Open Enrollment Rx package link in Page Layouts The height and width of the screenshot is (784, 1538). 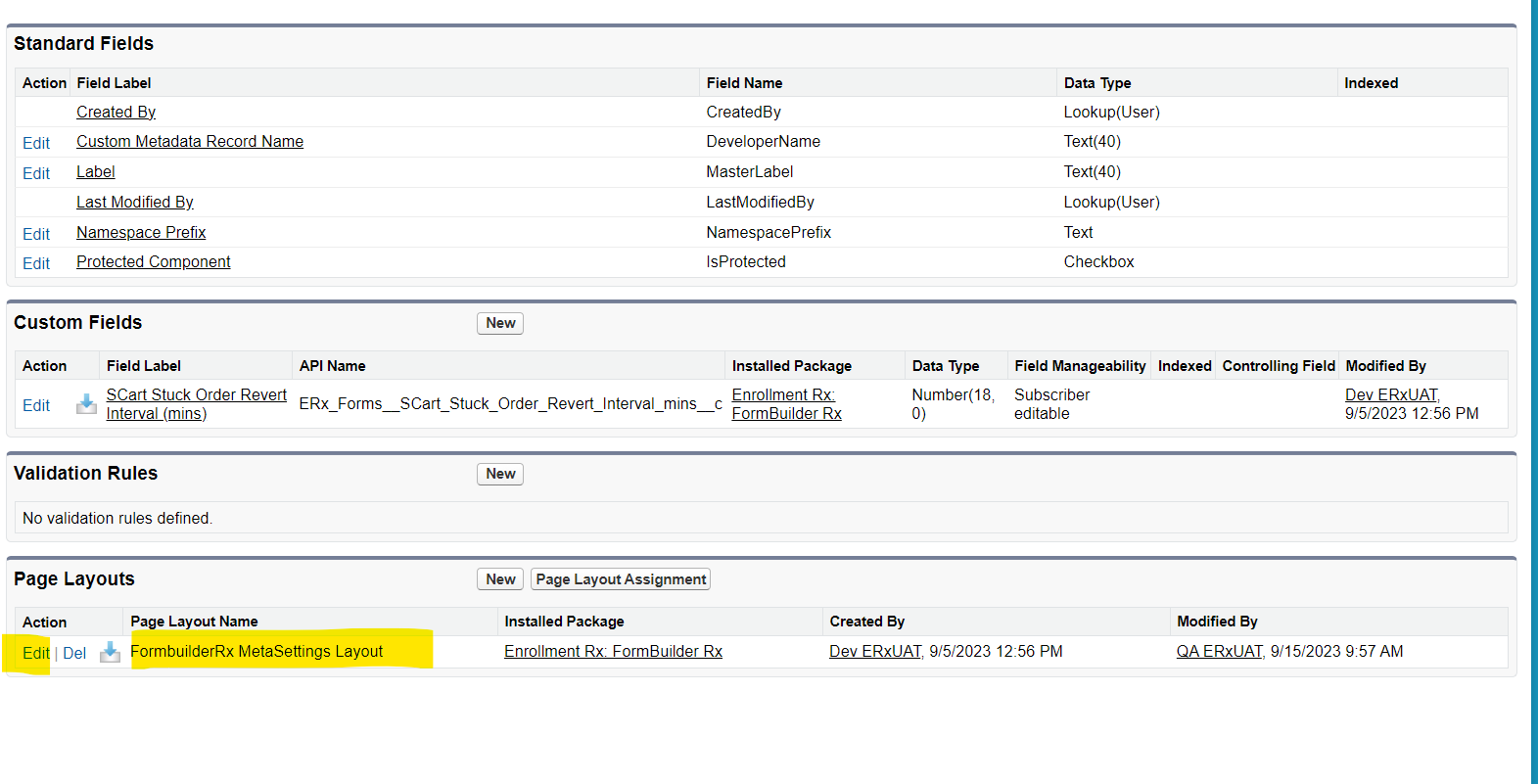coord(613,652)
